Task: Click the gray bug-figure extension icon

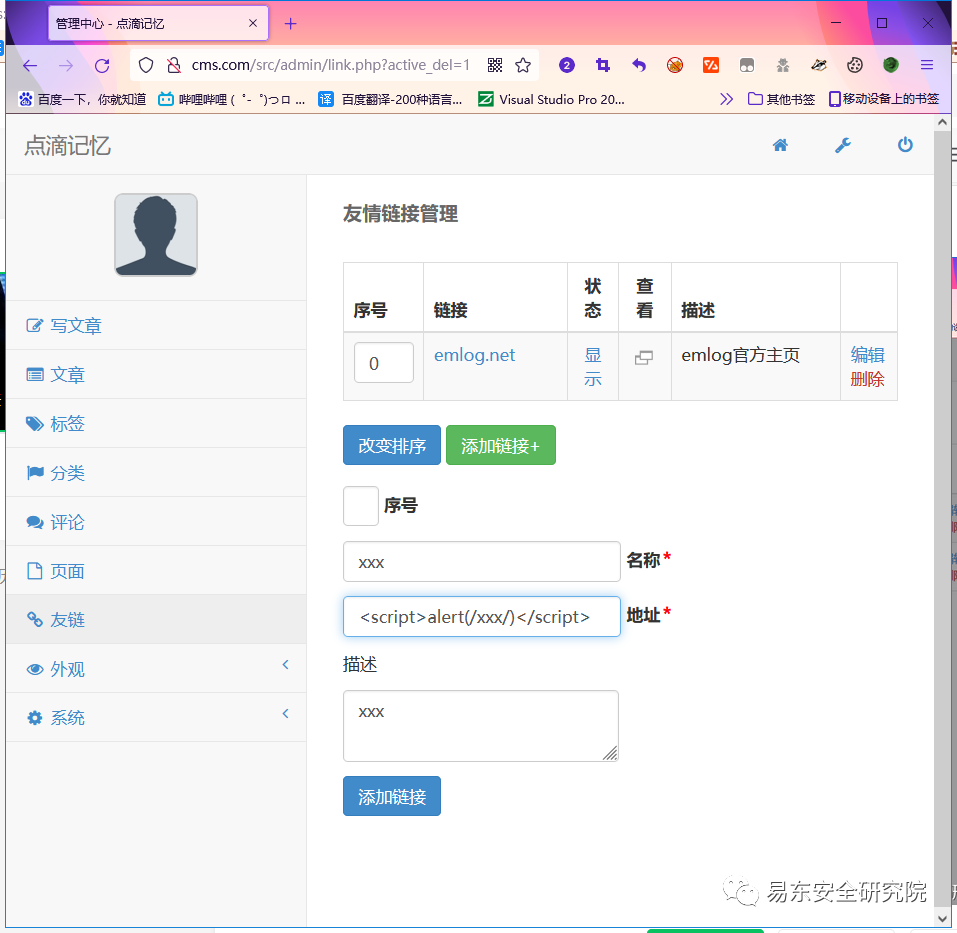Action: click(x=782, y=65)
